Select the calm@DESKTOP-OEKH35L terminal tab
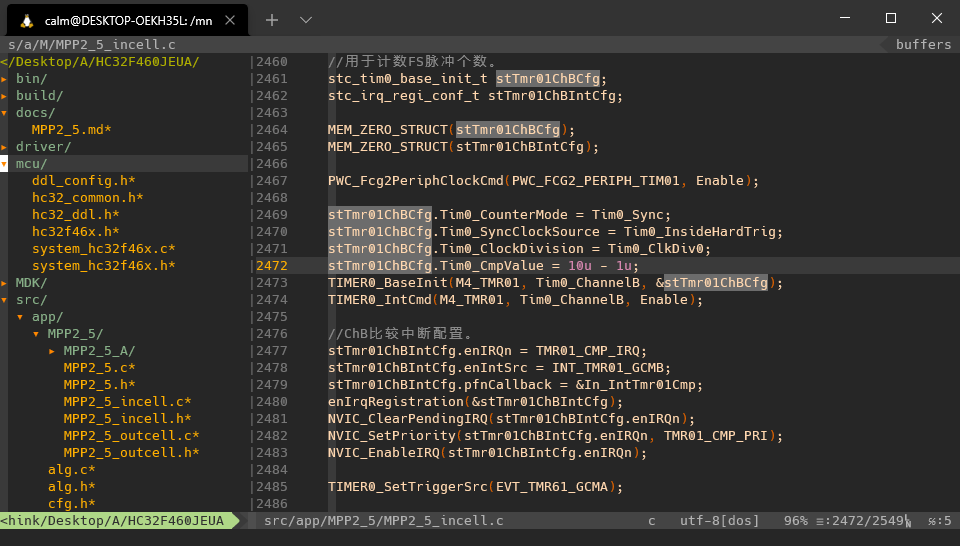Image resolution: width=960 pixels, height=546 pixels. click(x=127, y=20)
